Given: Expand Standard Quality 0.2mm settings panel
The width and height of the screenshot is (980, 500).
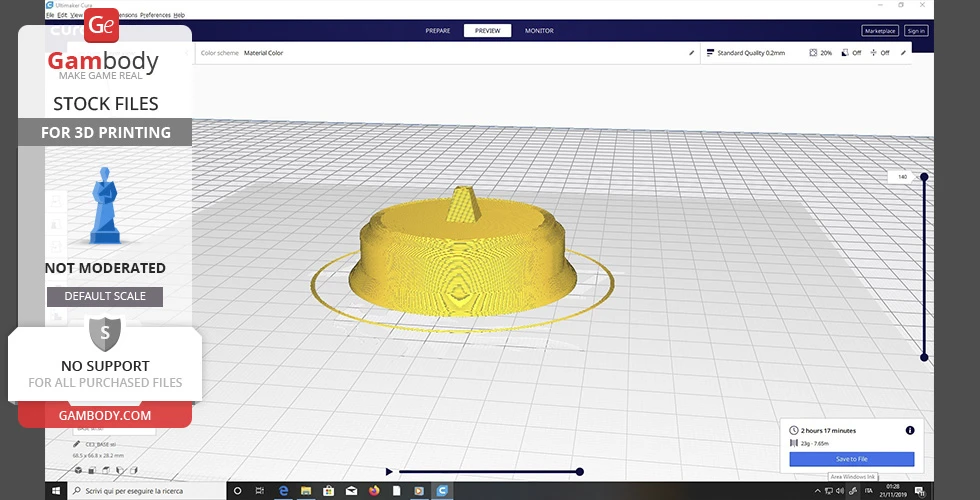Looking at the screenshot, I should click(806, 53).
